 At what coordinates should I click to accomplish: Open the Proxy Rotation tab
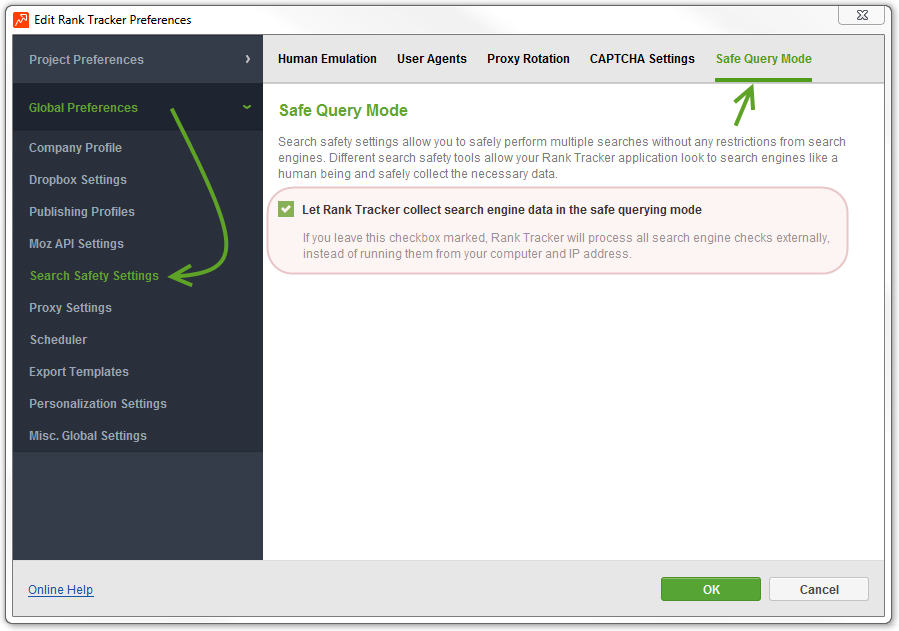click(x=528, y=59)
